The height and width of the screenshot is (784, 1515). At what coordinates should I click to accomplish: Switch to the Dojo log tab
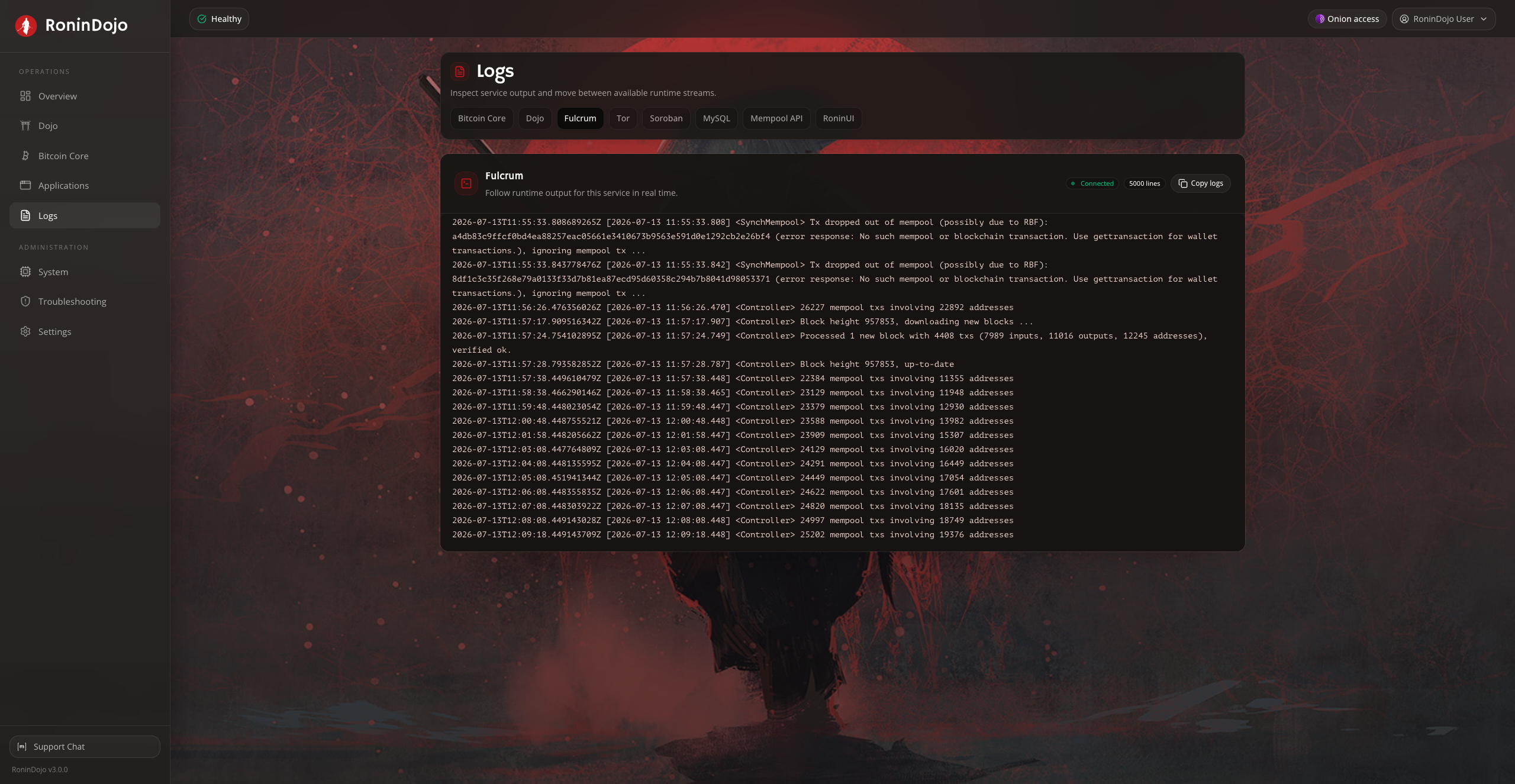[535, 118]
